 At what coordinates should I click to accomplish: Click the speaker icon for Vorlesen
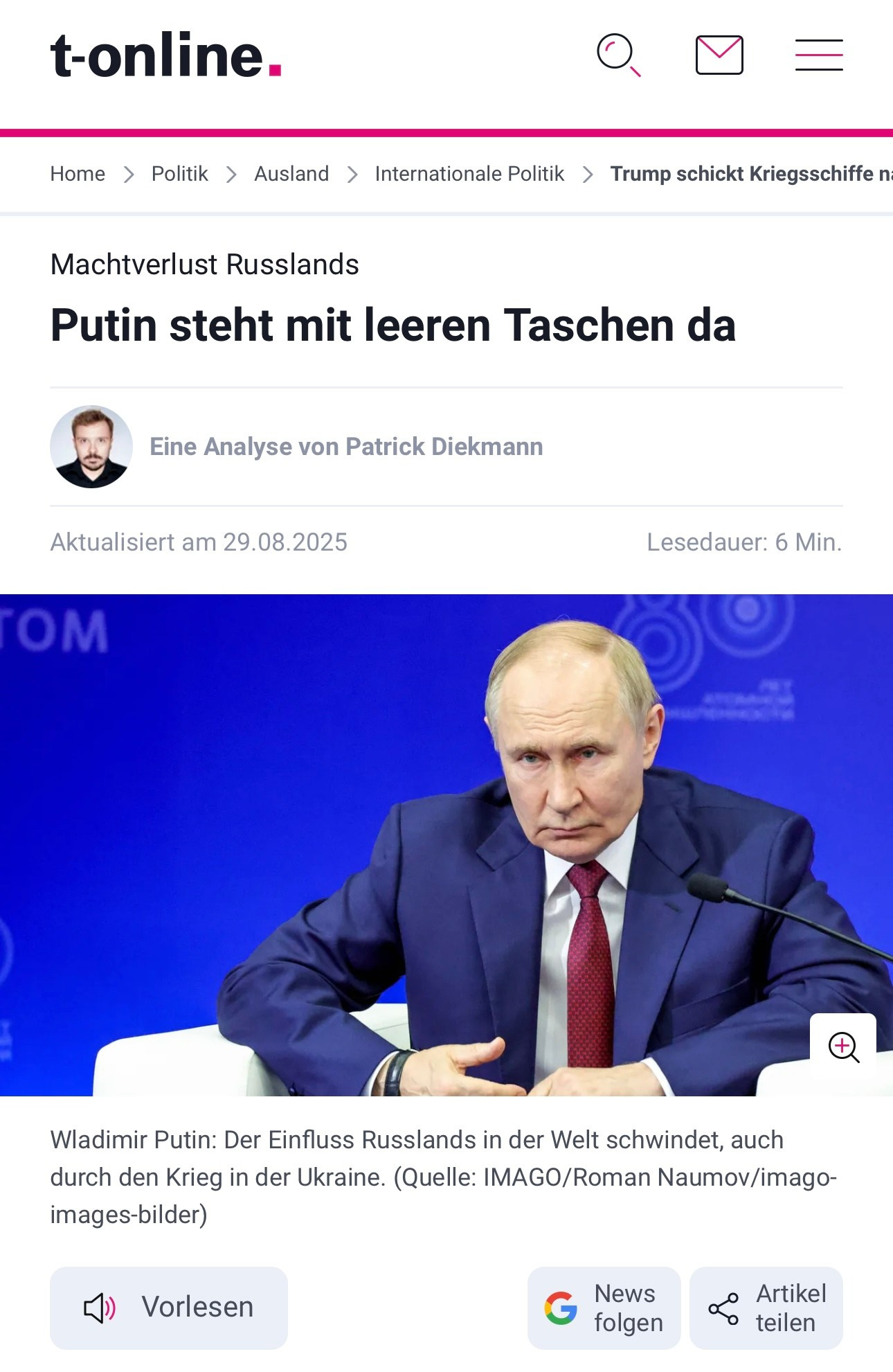pos(100,1308)
